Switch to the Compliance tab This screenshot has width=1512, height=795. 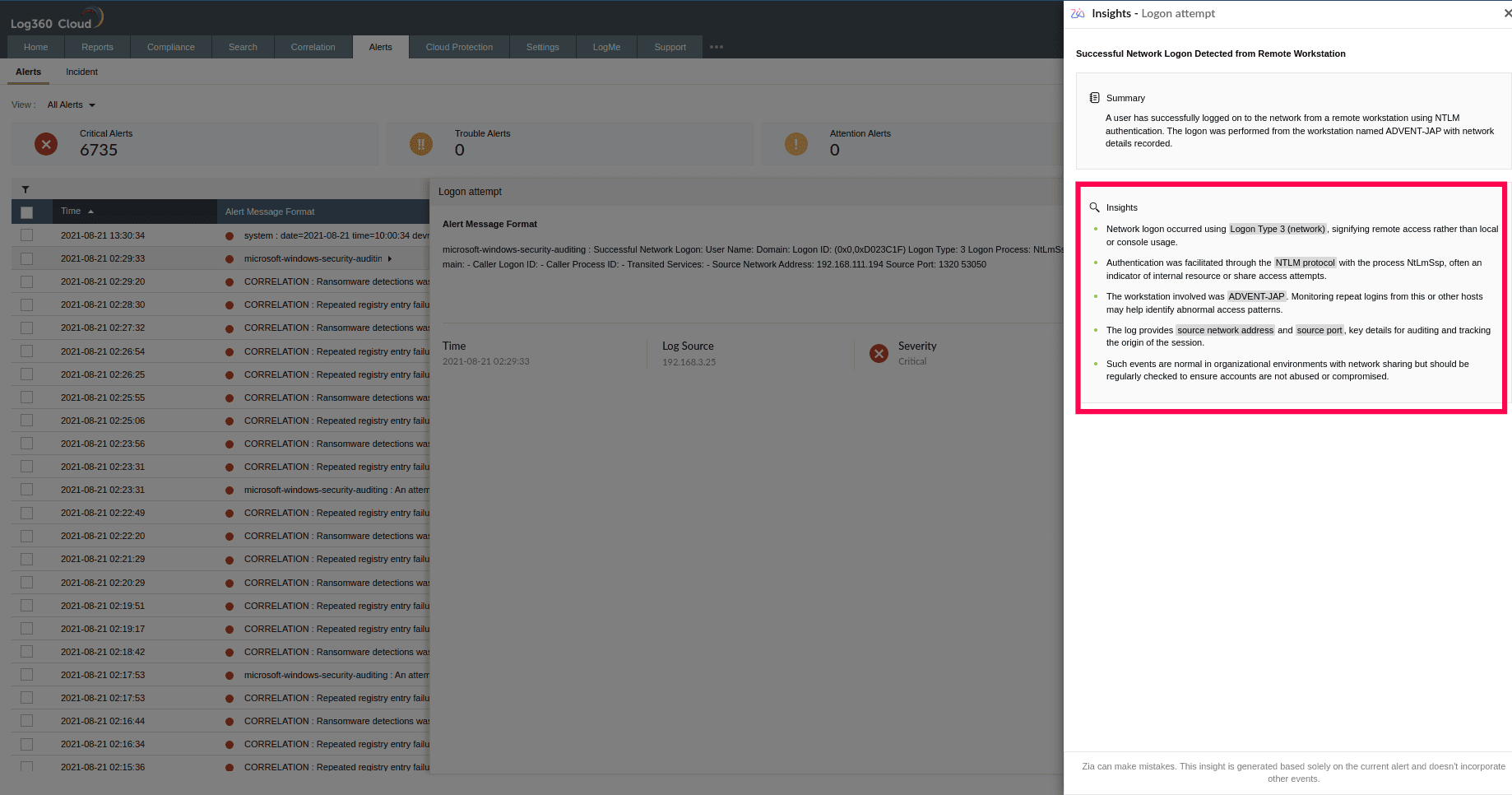click(x=171, y=47)
